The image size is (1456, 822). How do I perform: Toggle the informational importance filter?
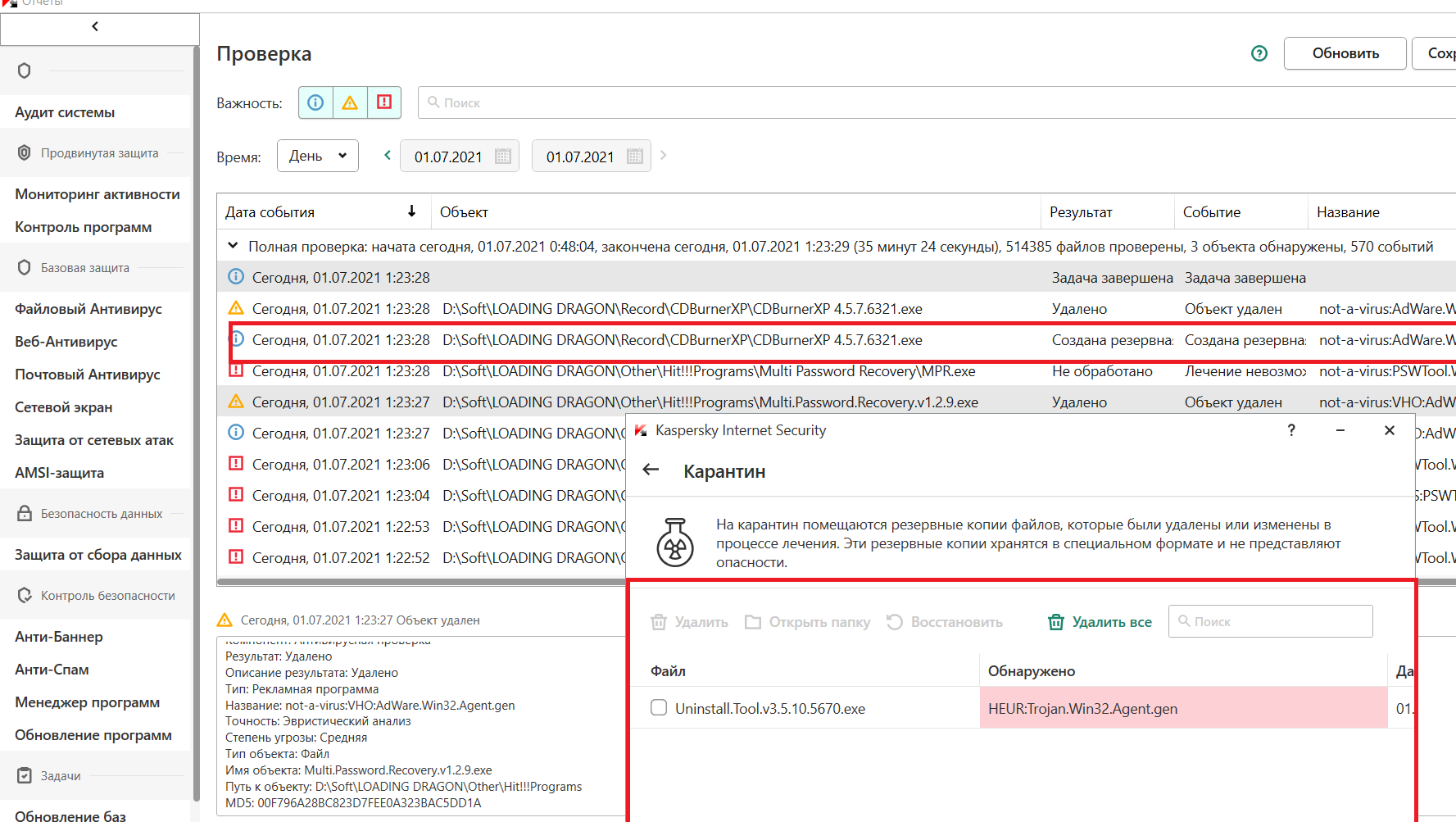[x=315, y=102]
